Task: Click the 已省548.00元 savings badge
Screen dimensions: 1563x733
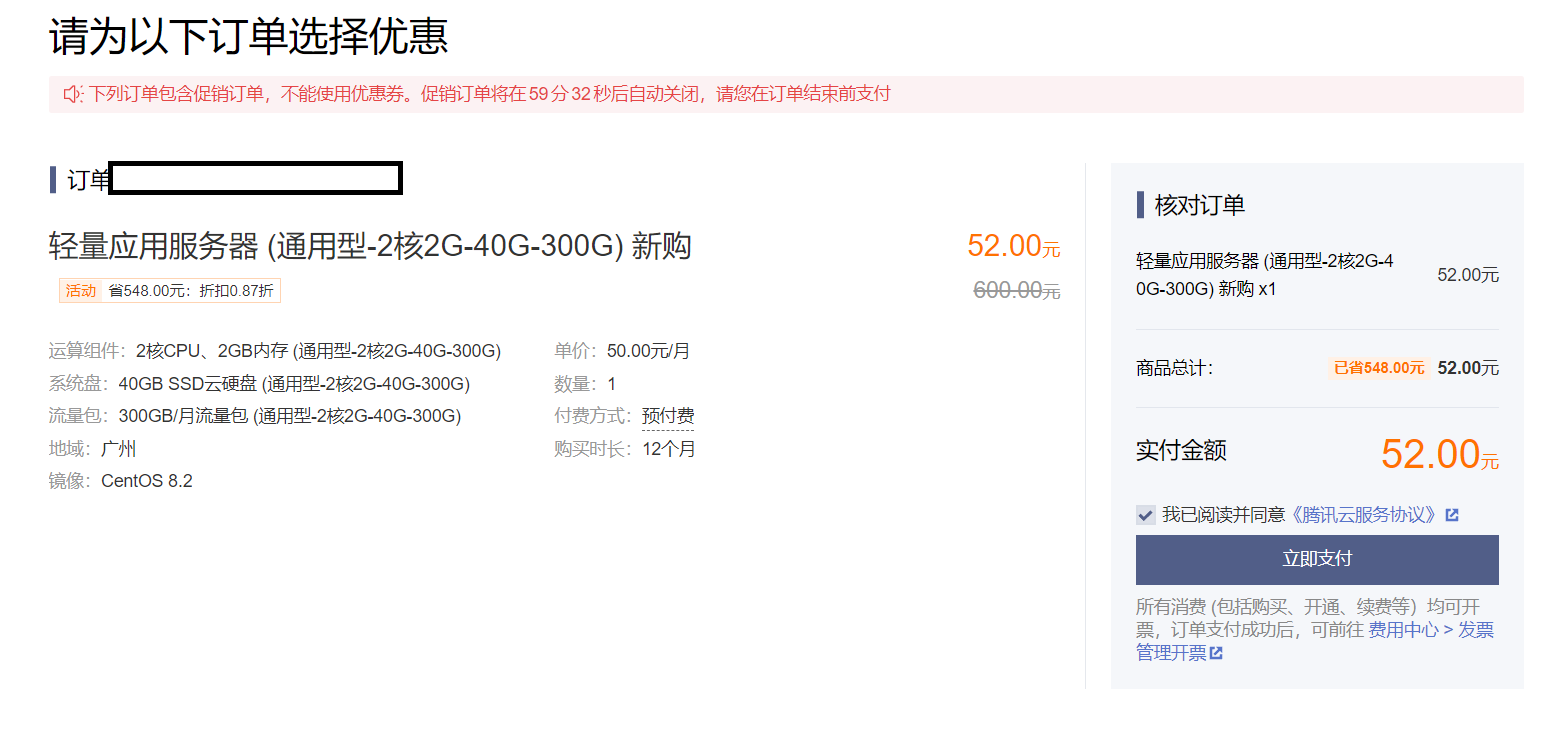Action: (x=1379, y=368)
